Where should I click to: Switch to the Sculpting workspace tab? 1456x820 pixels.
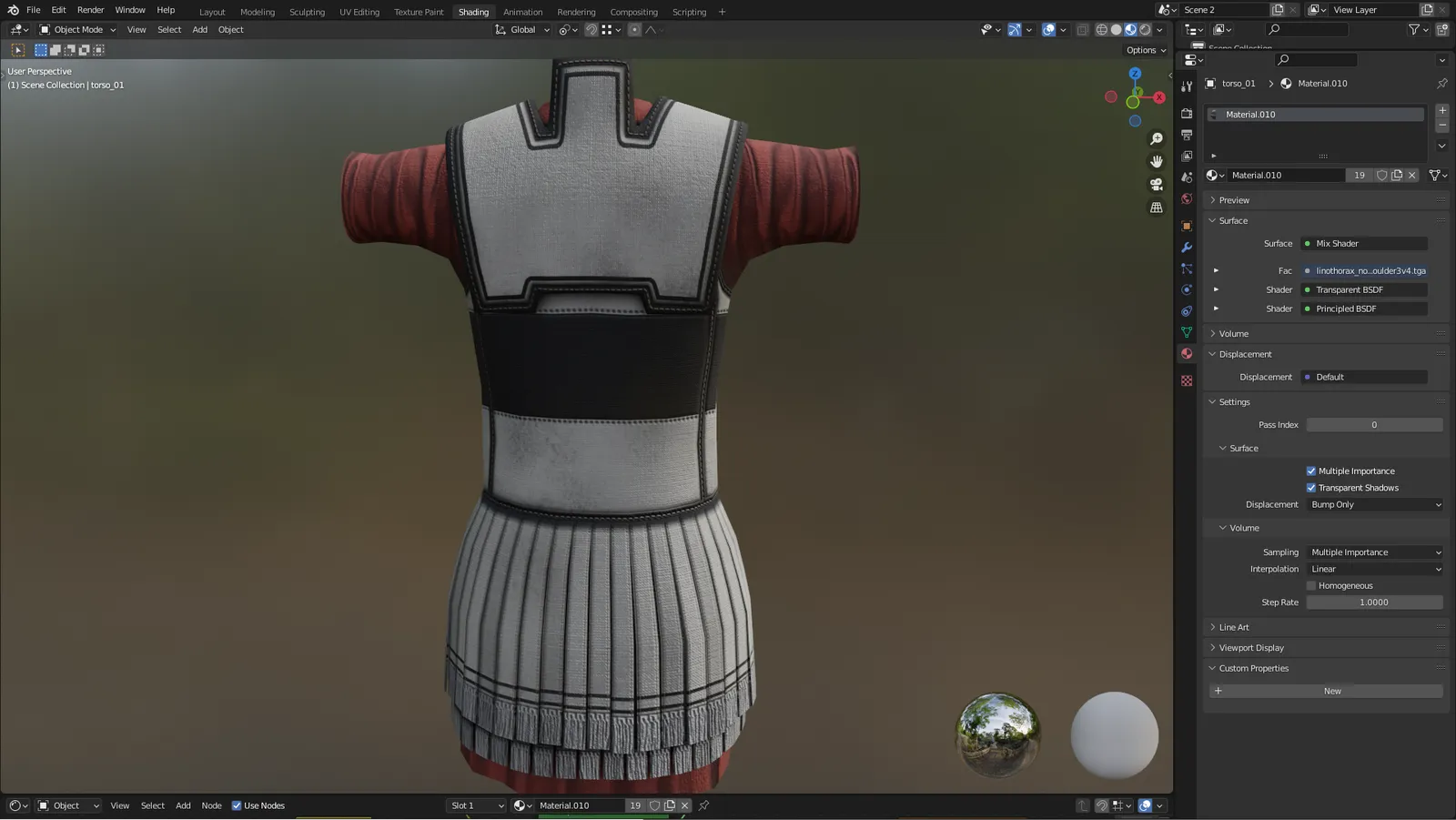307,12
